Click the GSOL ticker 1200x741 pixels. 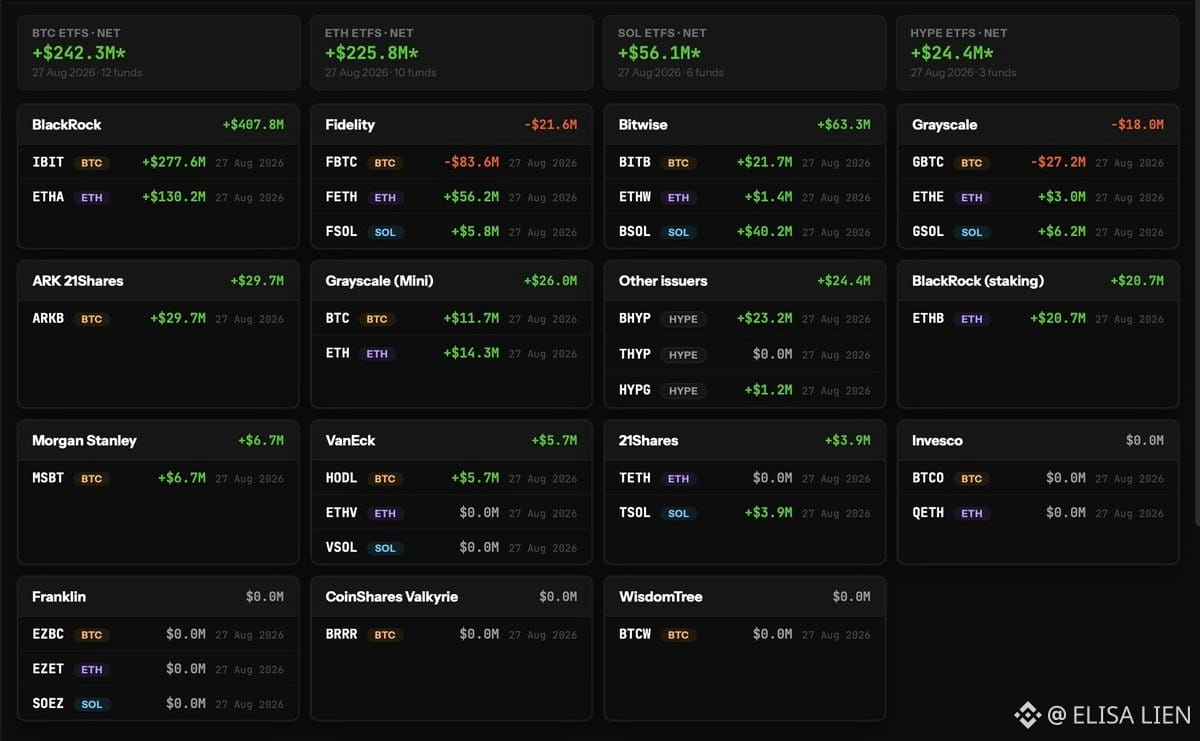928,231
